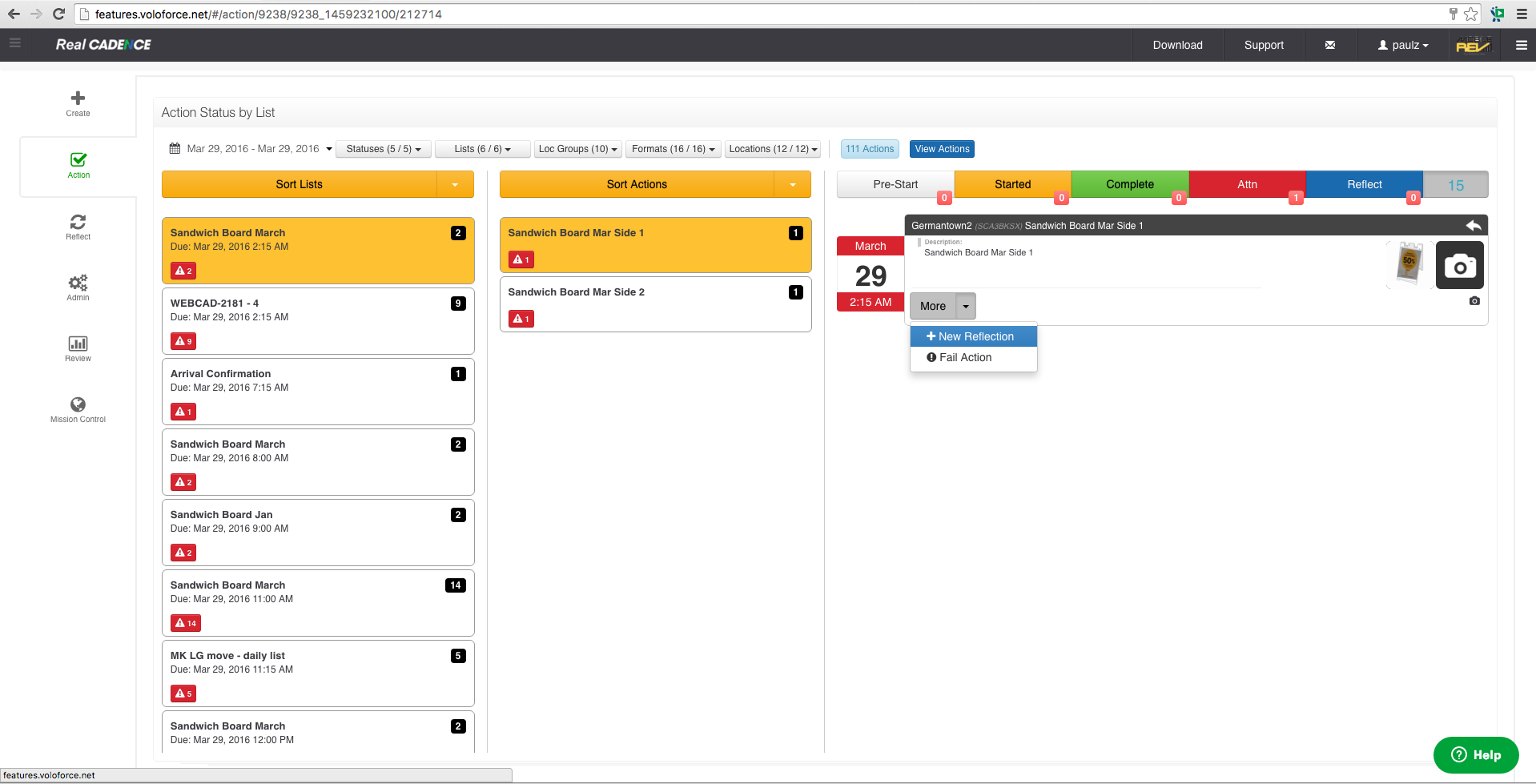Screen dimensions: 1536x784
Task: Click the large camera photo button
Action: (x=1459, y=265)
